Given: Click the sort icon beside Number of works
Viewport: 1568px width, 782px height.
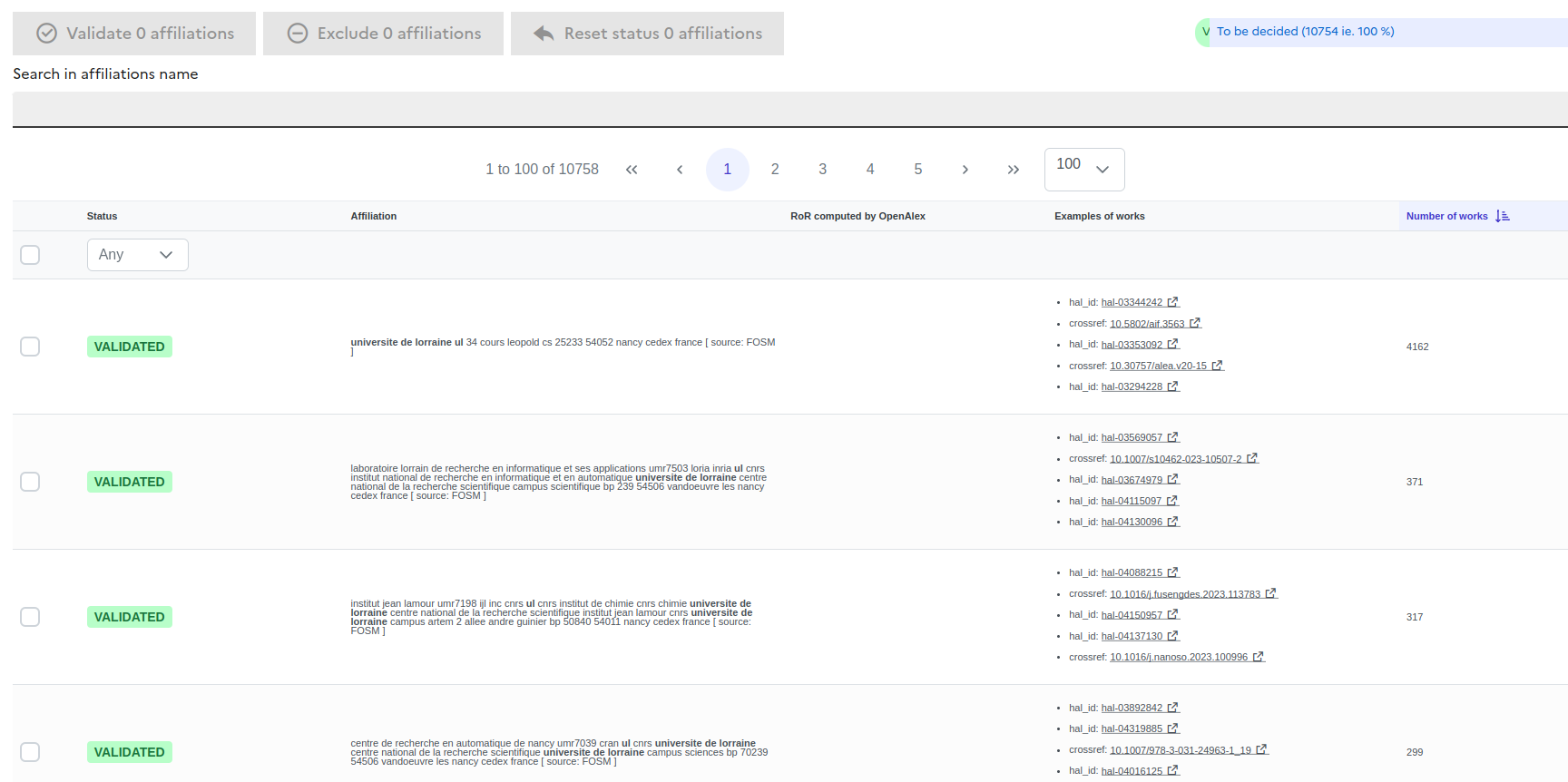Looking at the screenshot, I should coord(1503,216).
